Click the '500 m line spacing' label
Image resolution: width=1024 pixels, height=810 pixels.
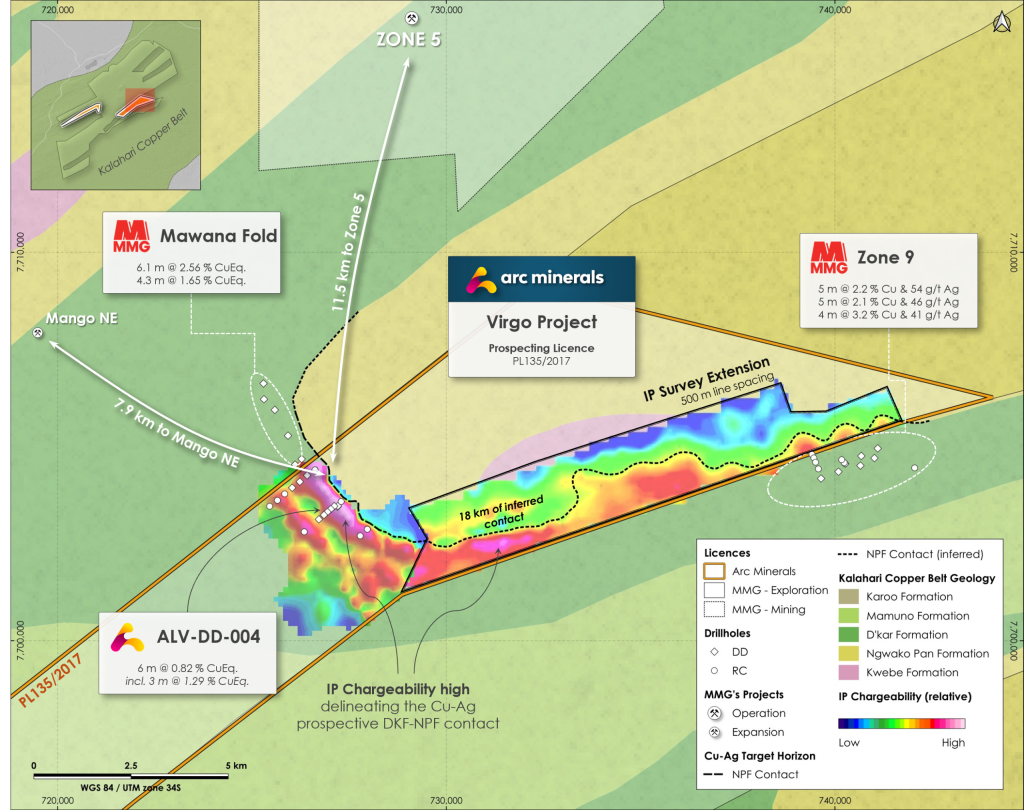point(728,389)
